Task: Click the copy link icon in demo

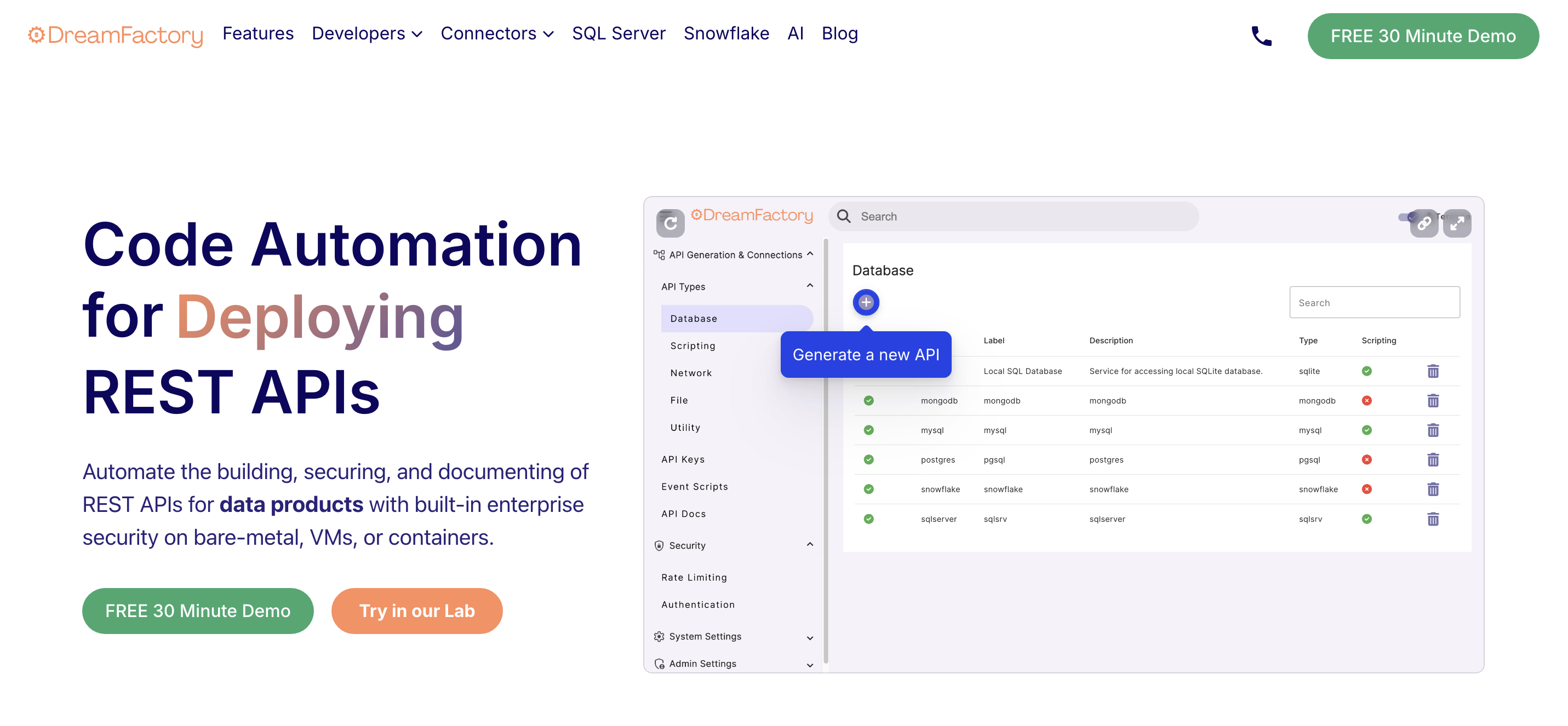Action: point(1424,223)
